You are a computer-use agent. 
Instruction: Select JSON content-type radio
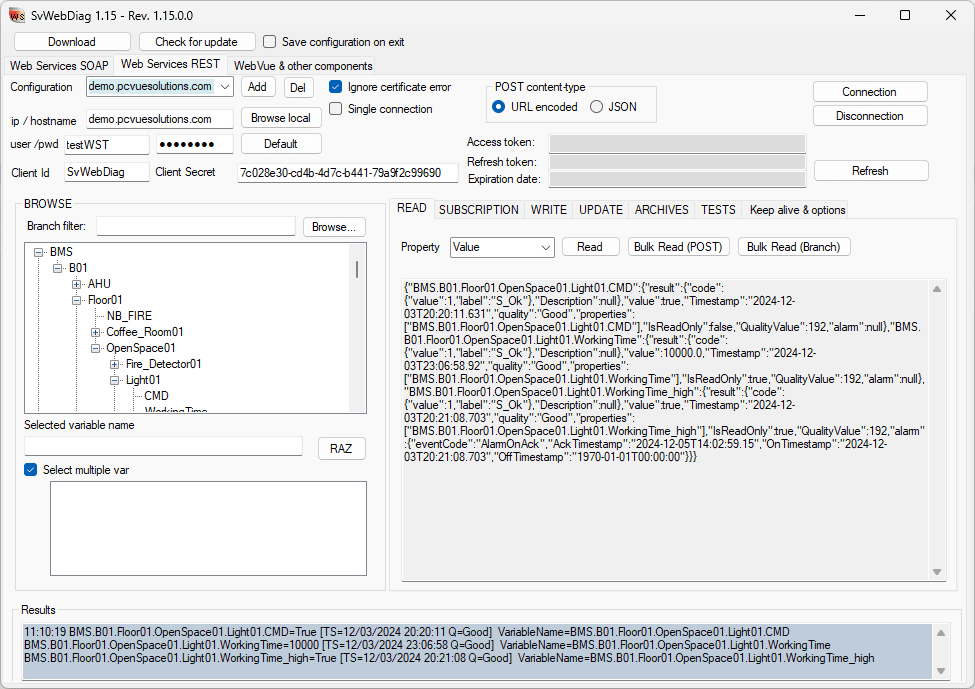click(x=596, y=107)
